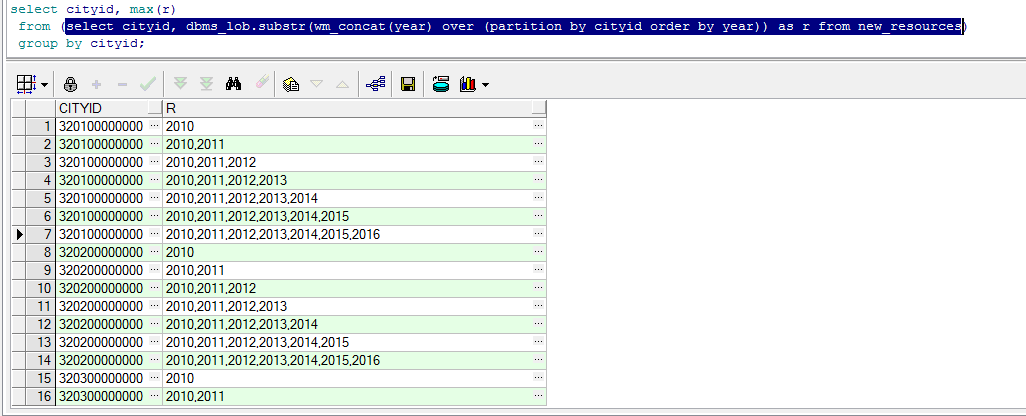The image size is (1026, 416).
Task: Toggle query by example icon
Action: (292, 85)
